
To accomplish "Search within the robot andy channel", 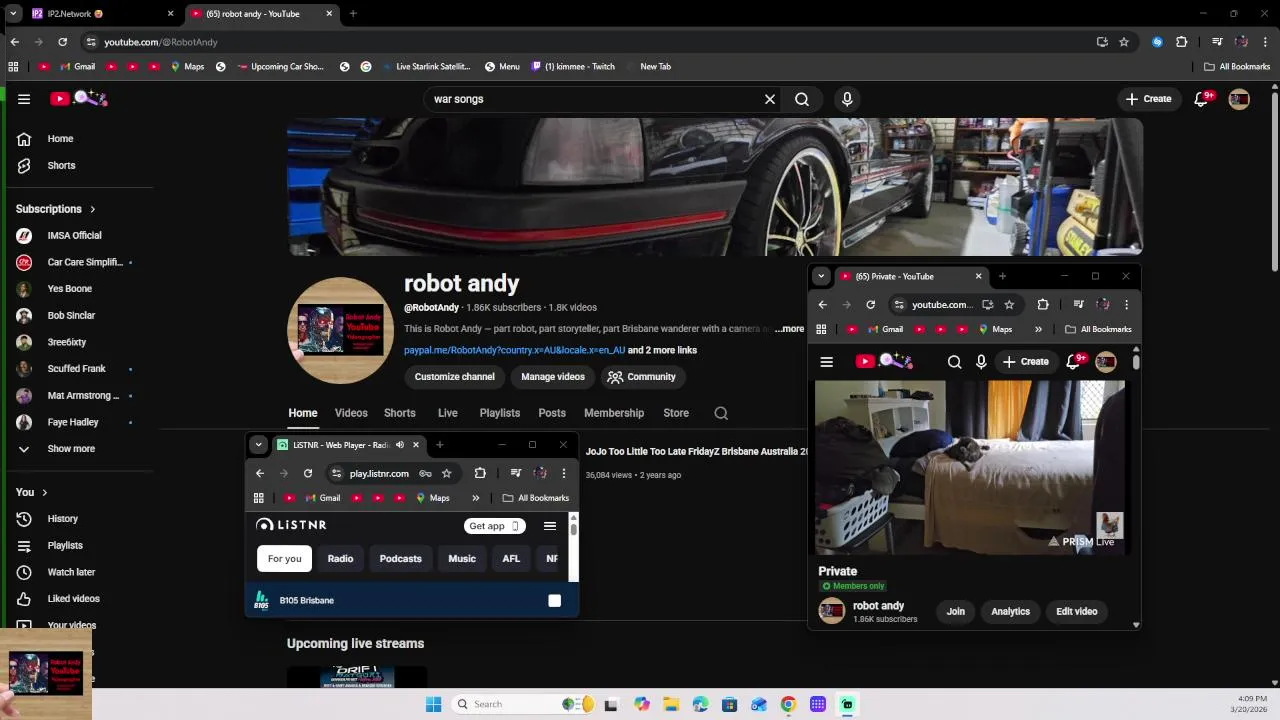I will click(721, 413).
